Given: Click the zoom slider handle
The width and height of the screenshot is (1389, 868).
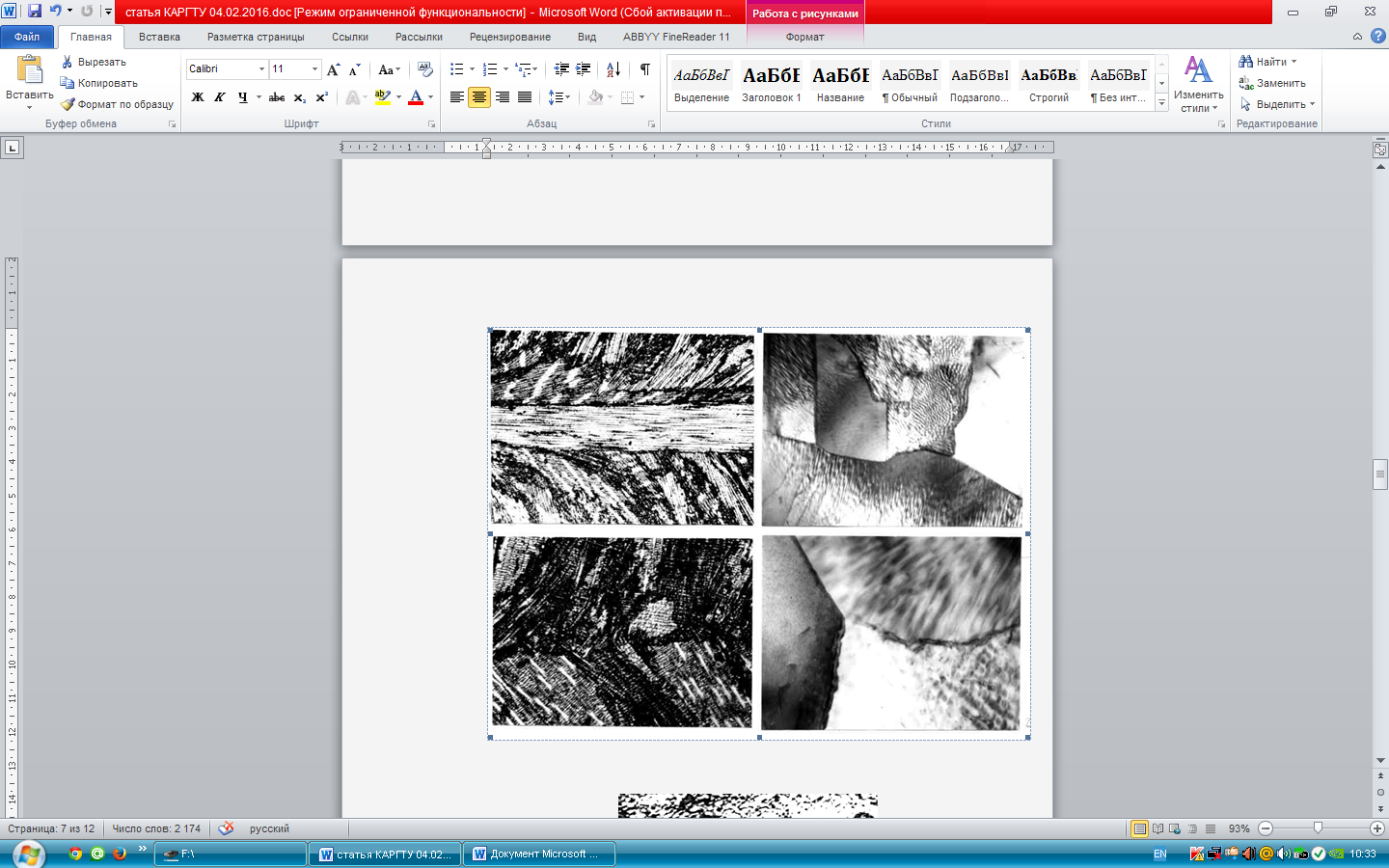Looking at the screenshot, I should tap(1318, 828).
